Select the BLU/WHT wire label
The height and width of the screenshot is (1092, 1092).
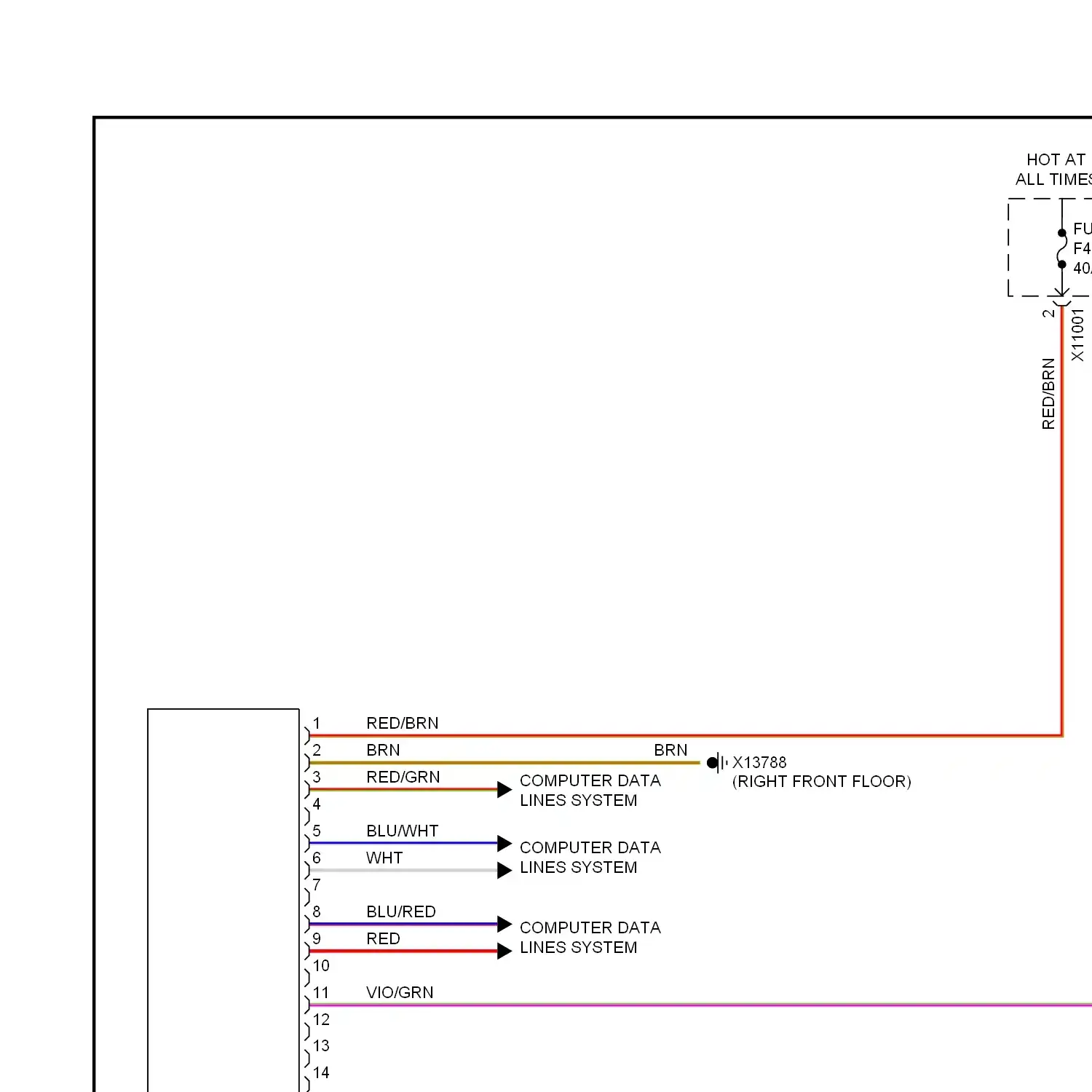(x=403, y=831)
